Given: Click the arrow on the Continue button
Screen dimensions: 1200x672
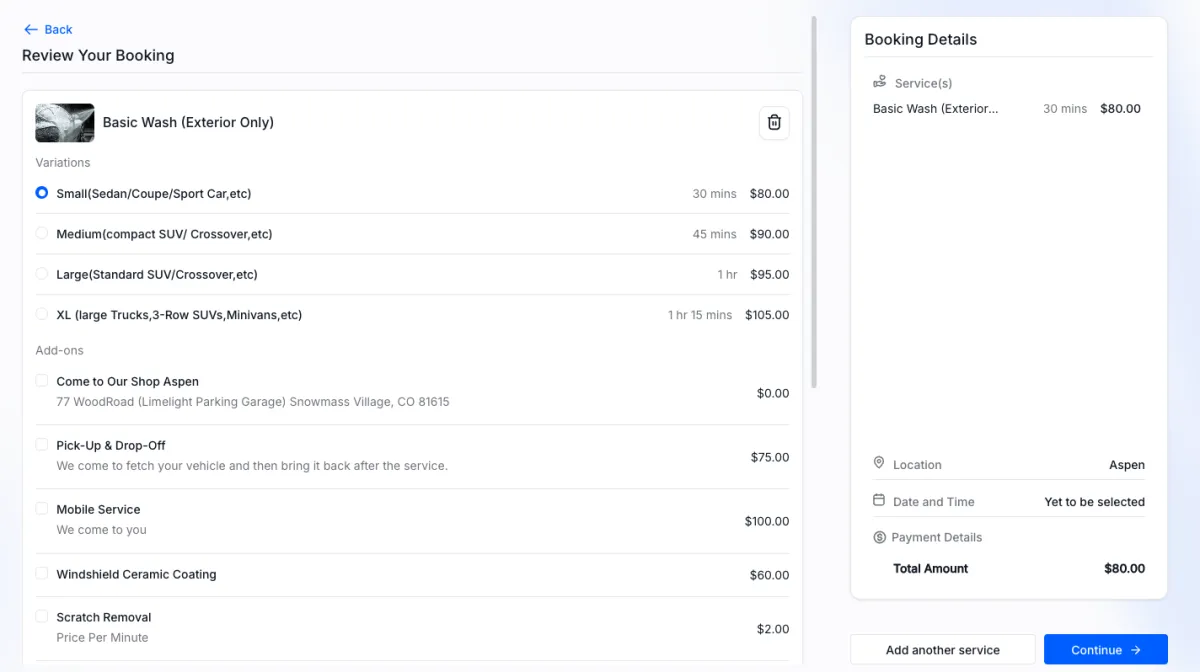Looking at the screenshot, I should [1136, 650].
